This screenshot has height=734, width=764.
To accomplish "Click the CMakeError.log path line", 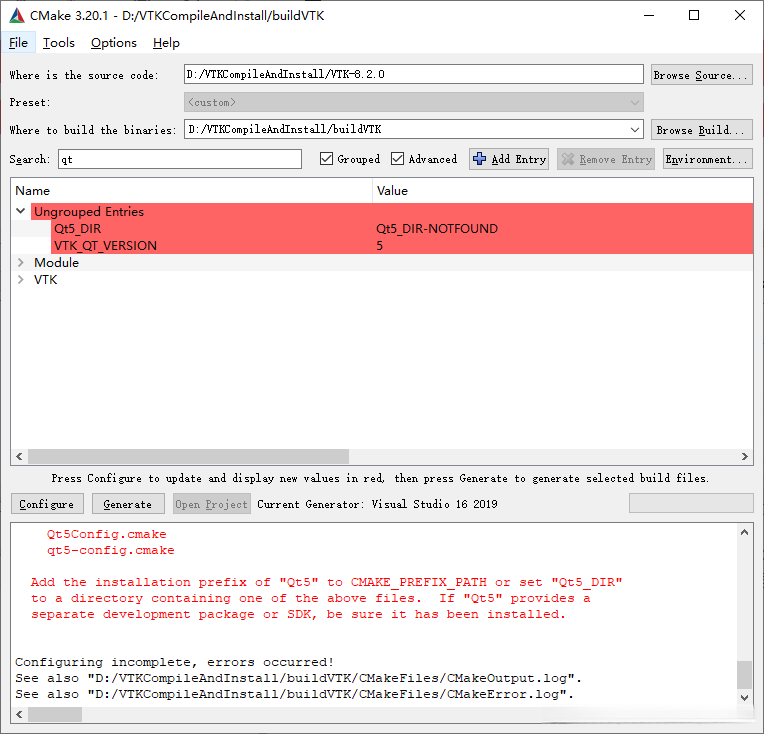I will point(294,694).
